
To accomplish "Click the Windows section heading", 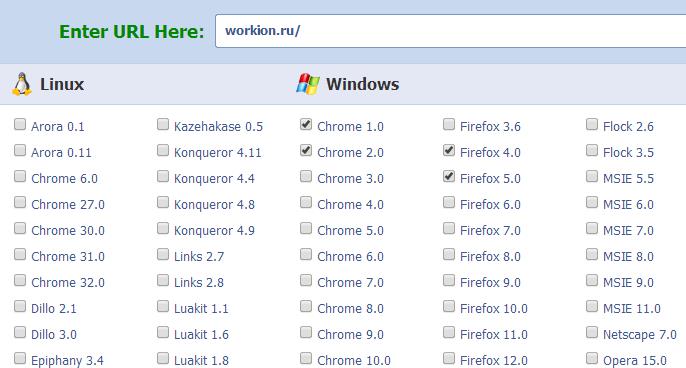I will point(362,84).
